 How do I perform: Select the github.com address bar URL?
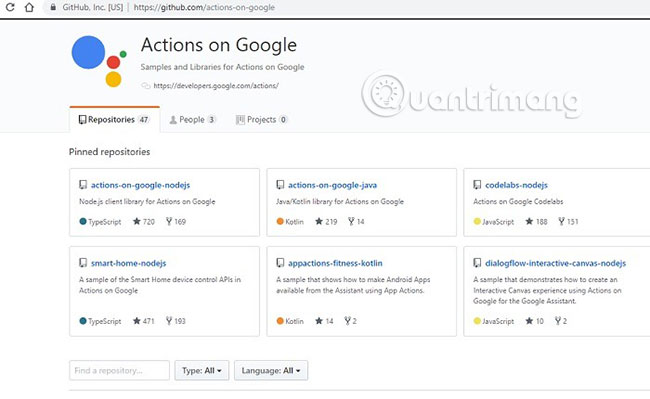coord(204,7)
